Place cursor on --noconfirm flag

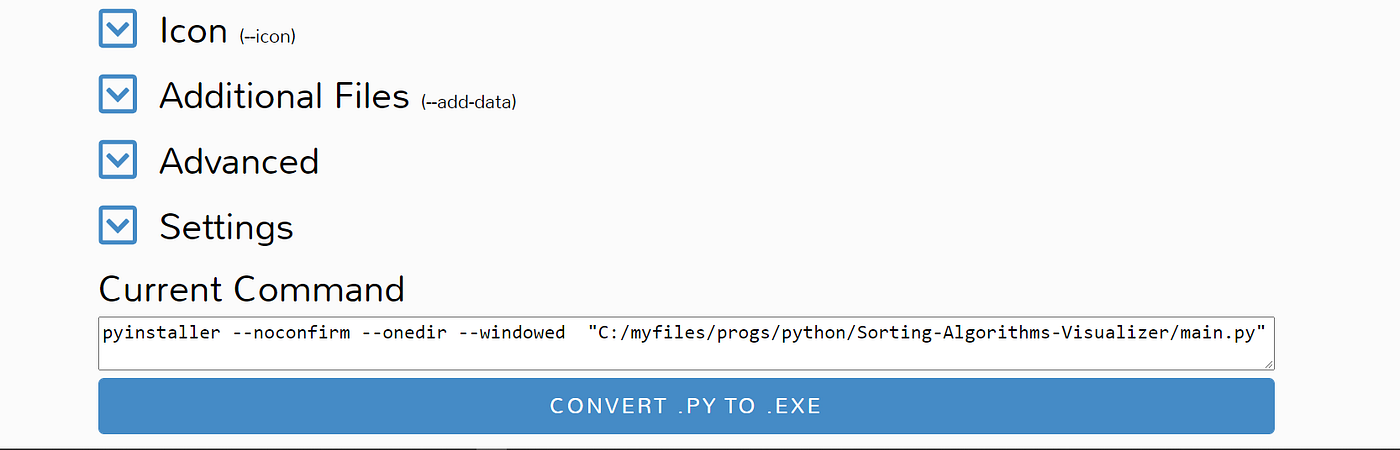click(290, 333)
